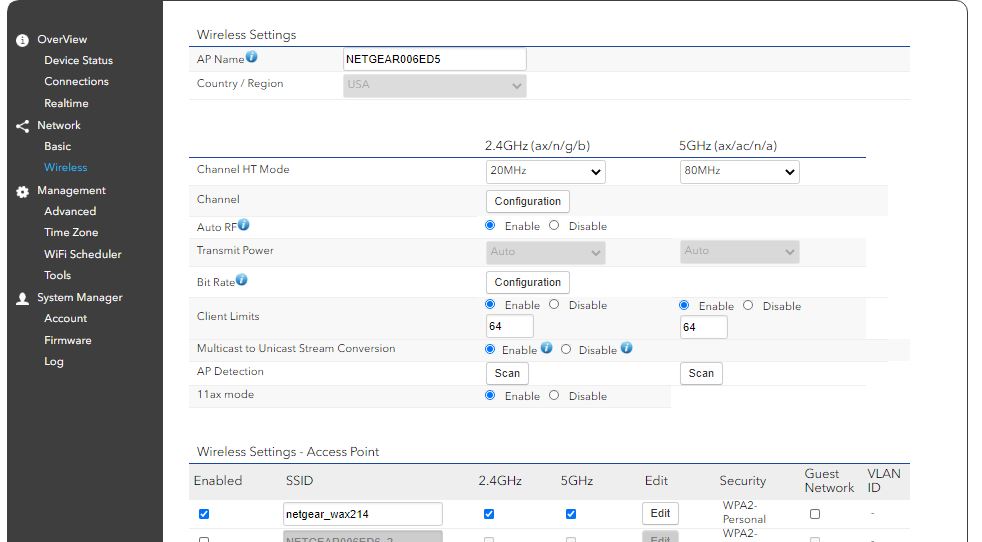
Task: Click the Management gear icon in sidebar
Action: (x=23, y=192)
